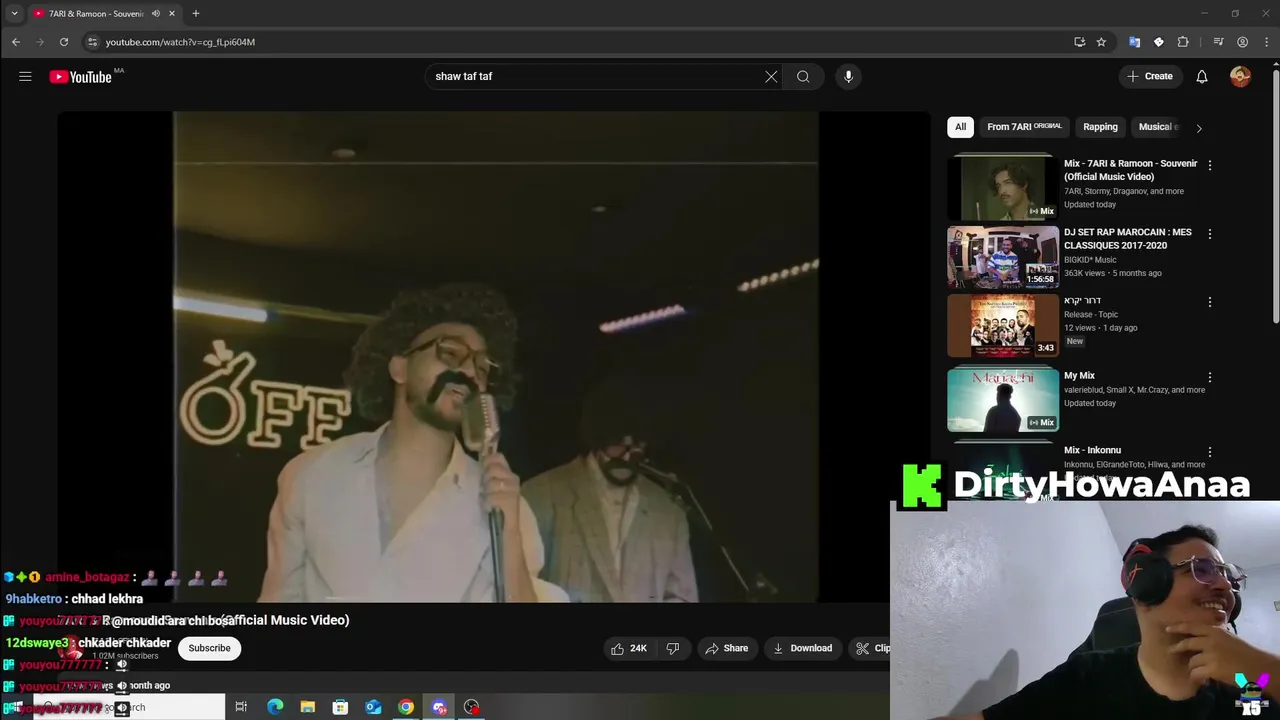This screenshot has height=720, width=1280.
Task: Open the Extensions puzzle menu
Action: pos(1183,42)
